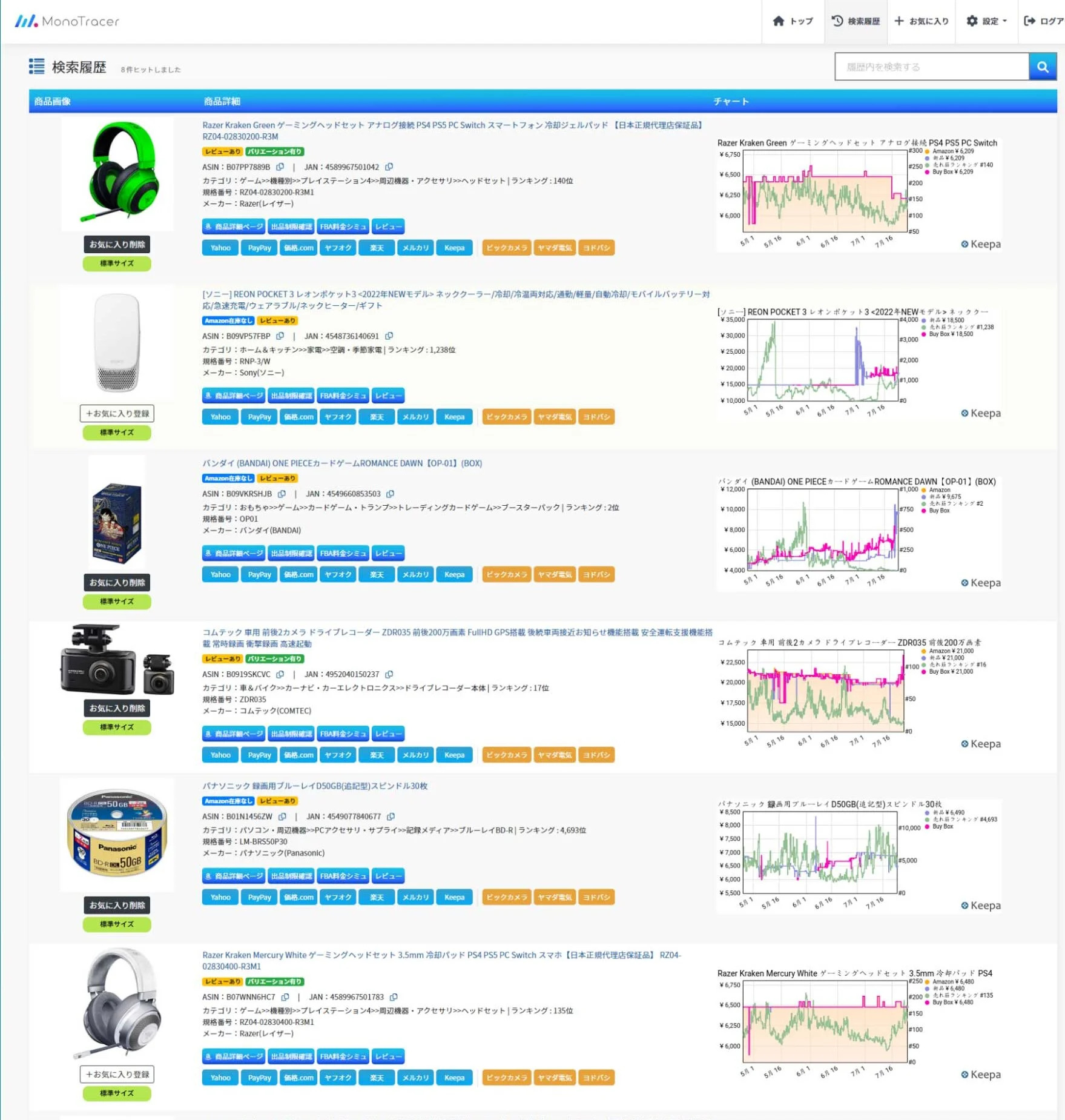
Task: Open the Razer Kraken Green Keepa chart
Action: (859, 194)
